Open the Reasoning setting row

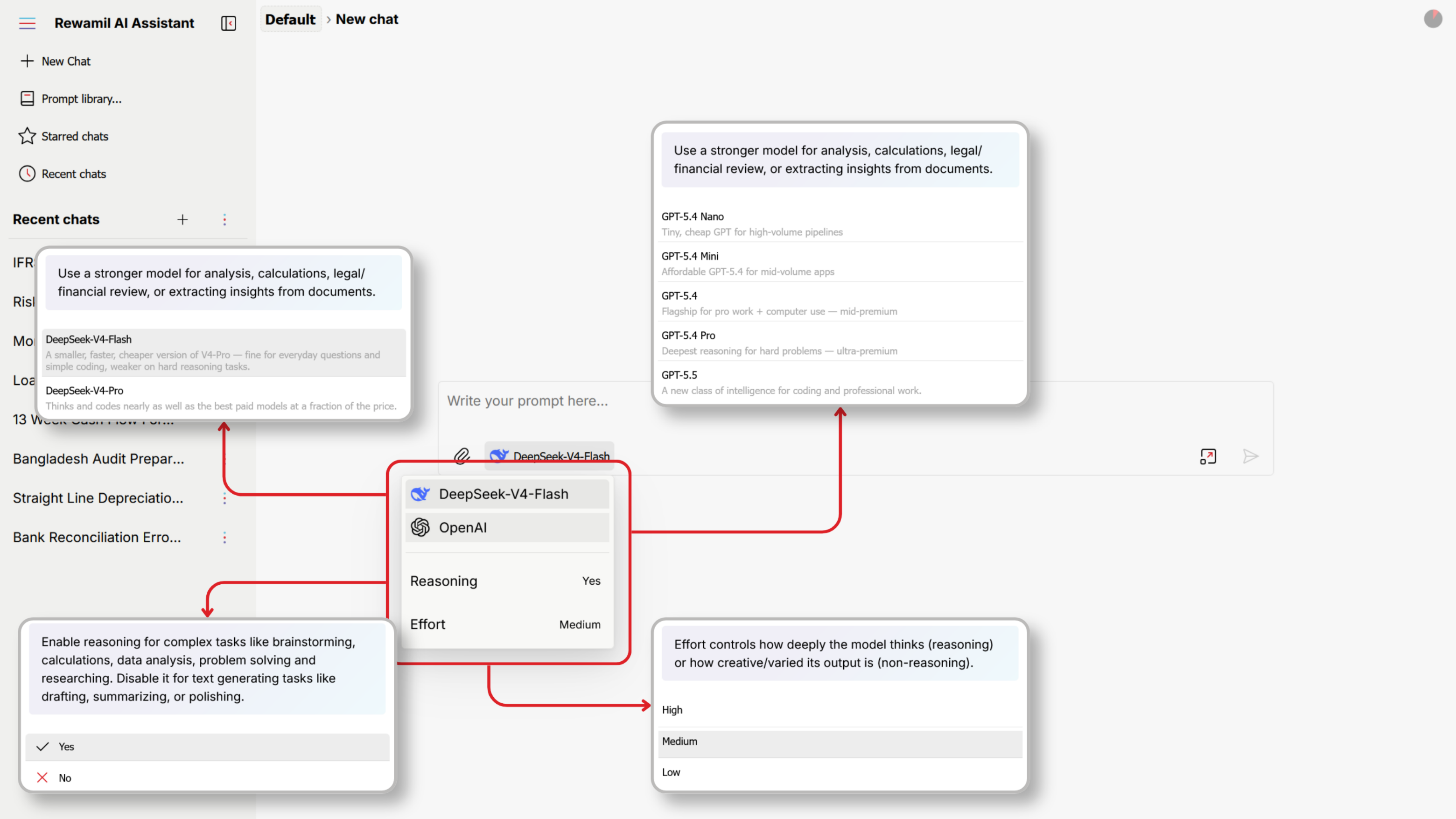tap(507, 581)
